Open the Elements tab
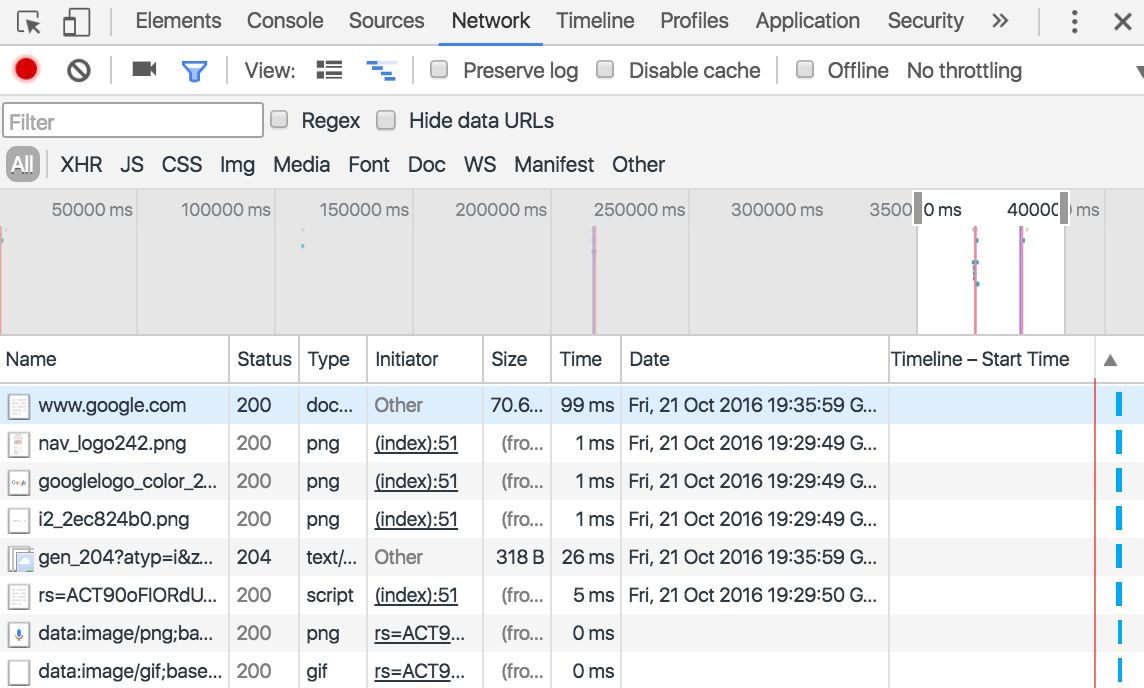1144x688 pixels. pos(179,20)
